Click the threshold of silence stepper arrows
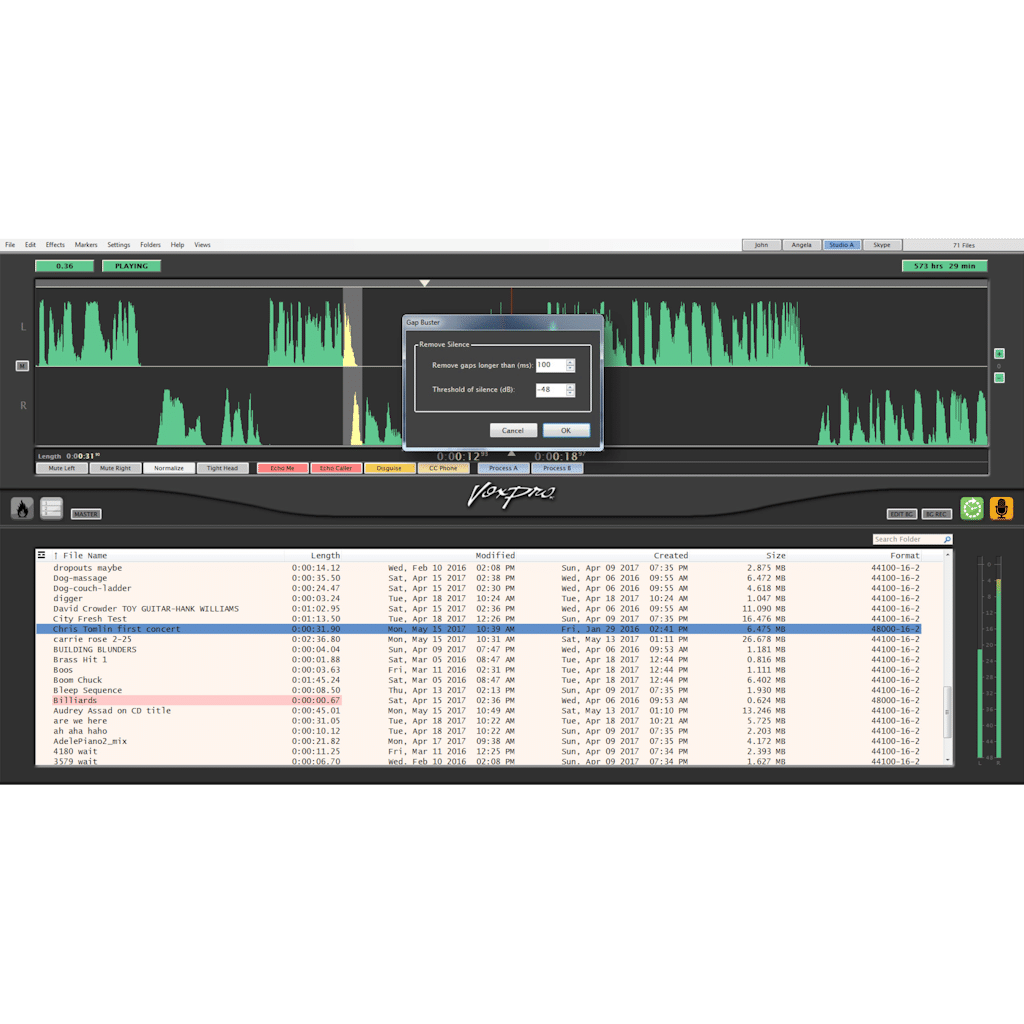This screenshot has height=1024, width=1024. pyautogui.click(x=570, y=390)
